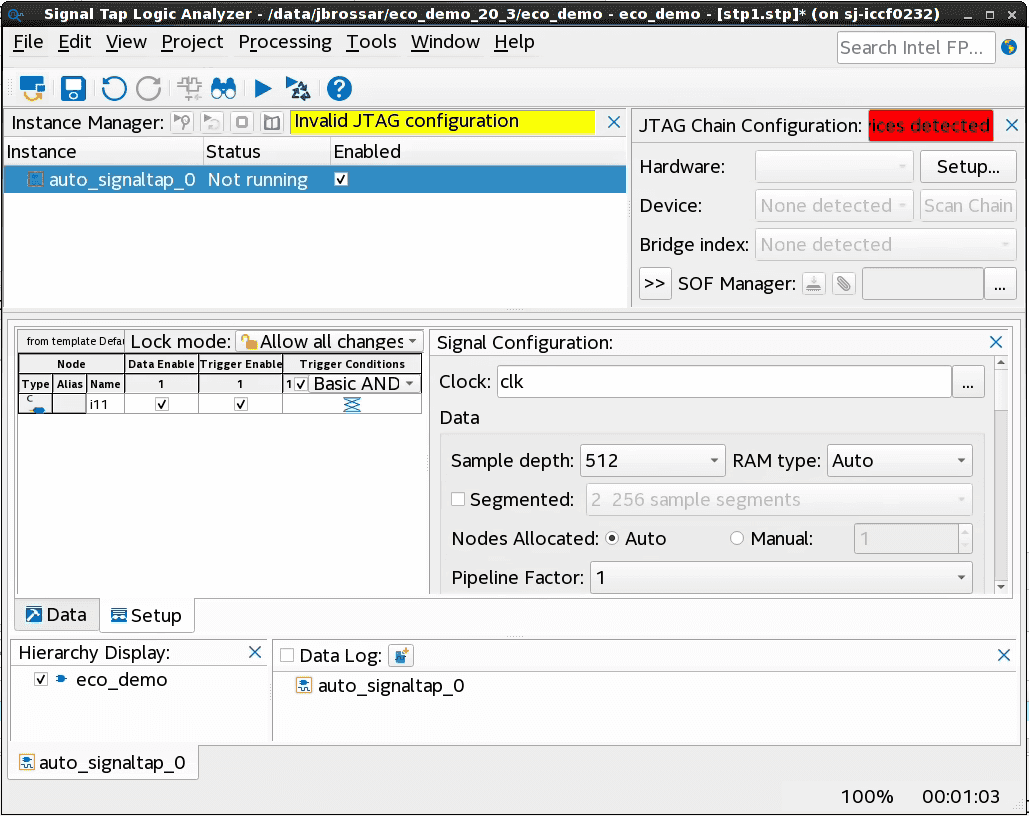Image resolution: width=1029 pixels, height=816 pixels.
Task: Toggle Enabled checkbox for auto_signaltap_0
Action: 341,180
